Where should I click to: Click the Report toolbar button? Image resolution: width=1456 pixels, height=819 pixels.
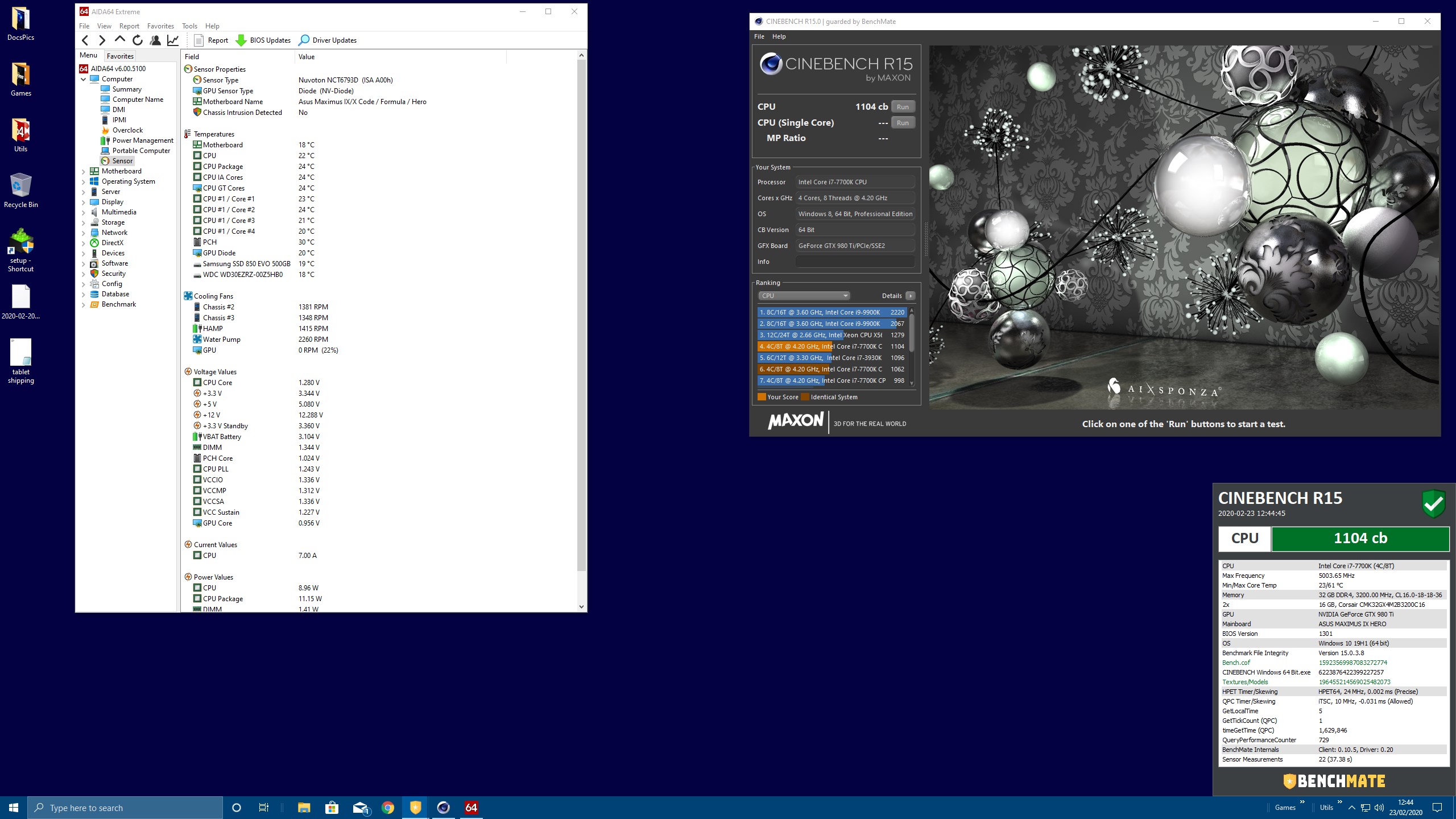211,40
